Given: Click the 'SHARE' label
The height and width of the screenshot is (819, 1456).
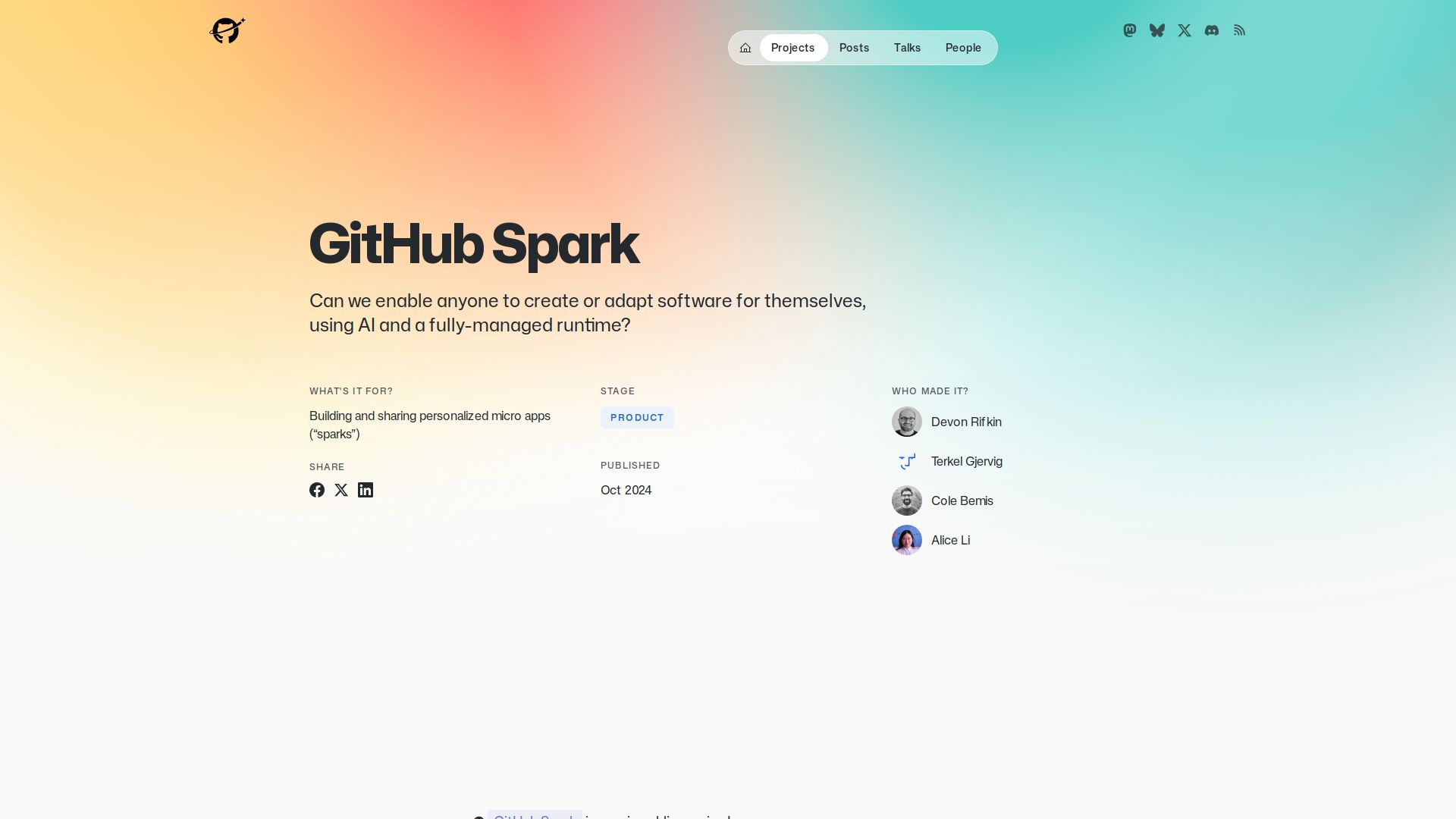Looking at the screenshot, I should 327,467.
